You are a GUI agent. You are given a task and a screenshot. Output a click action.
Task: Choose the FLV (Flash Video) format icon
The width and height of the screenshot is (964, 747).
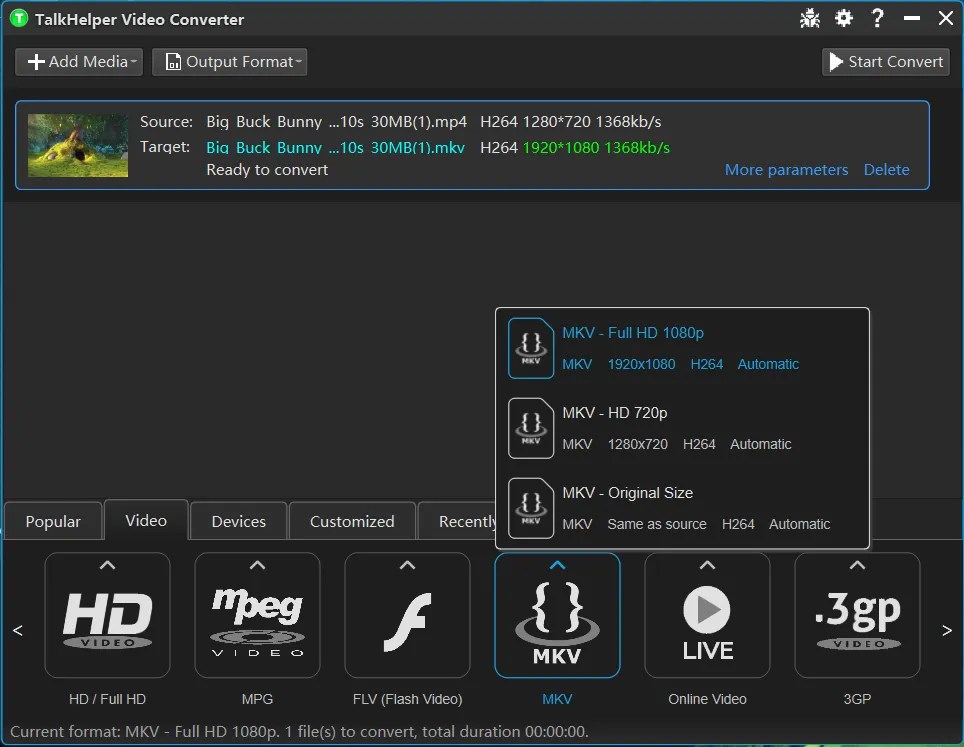tap(407, 615)
